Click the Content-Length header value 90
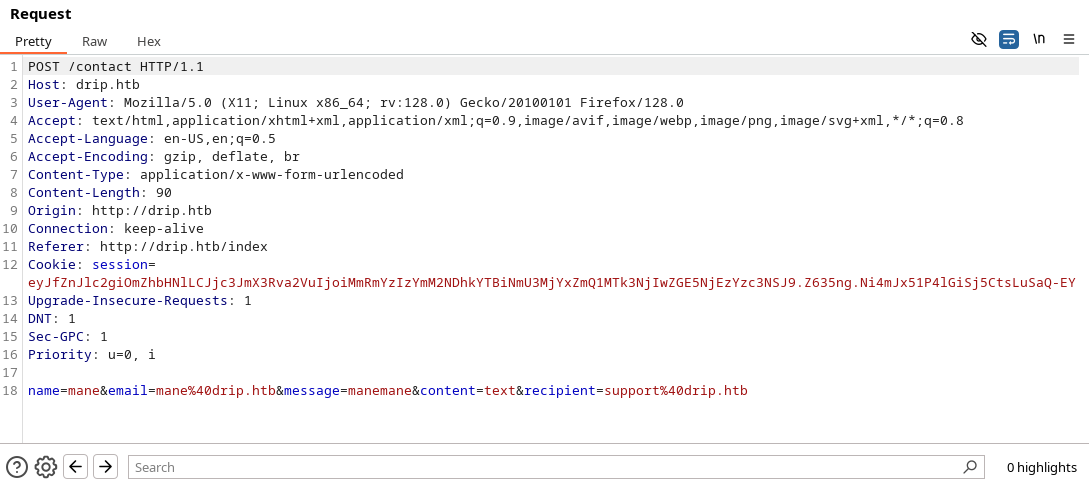 coord(164,192)
